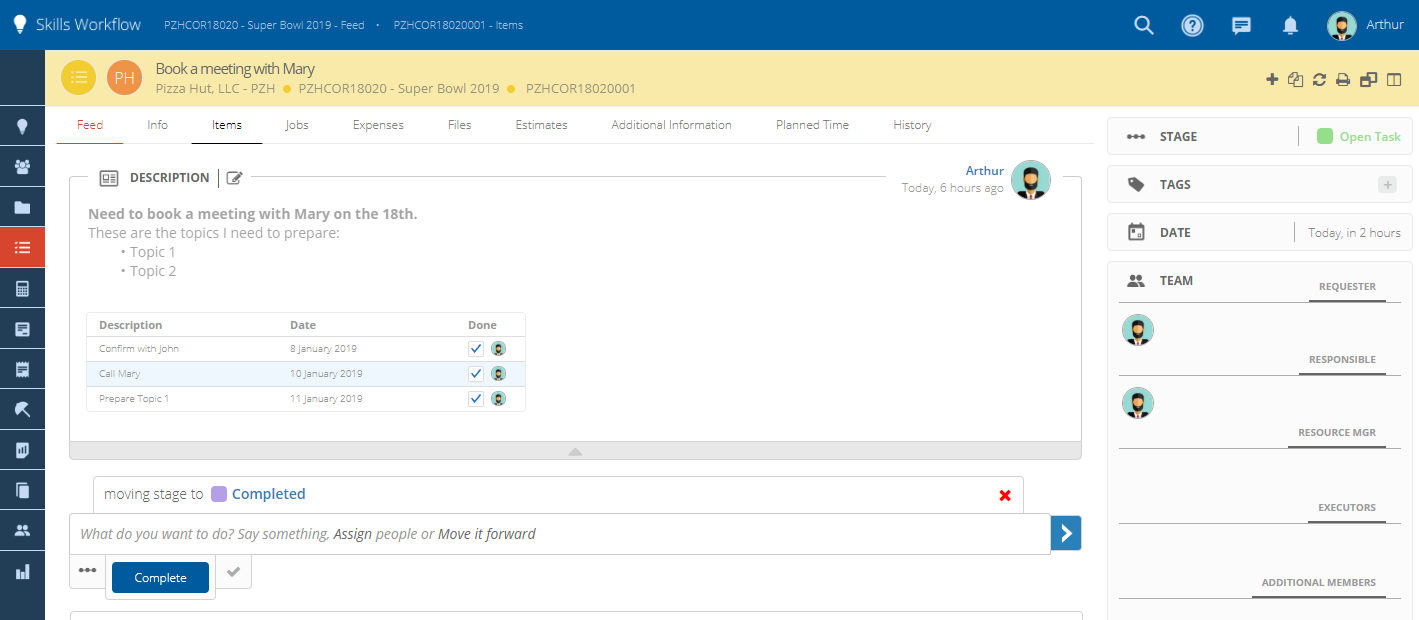Refresh the task using the refresh icon
This screenshot has height=620, width=1419.
1319,78
